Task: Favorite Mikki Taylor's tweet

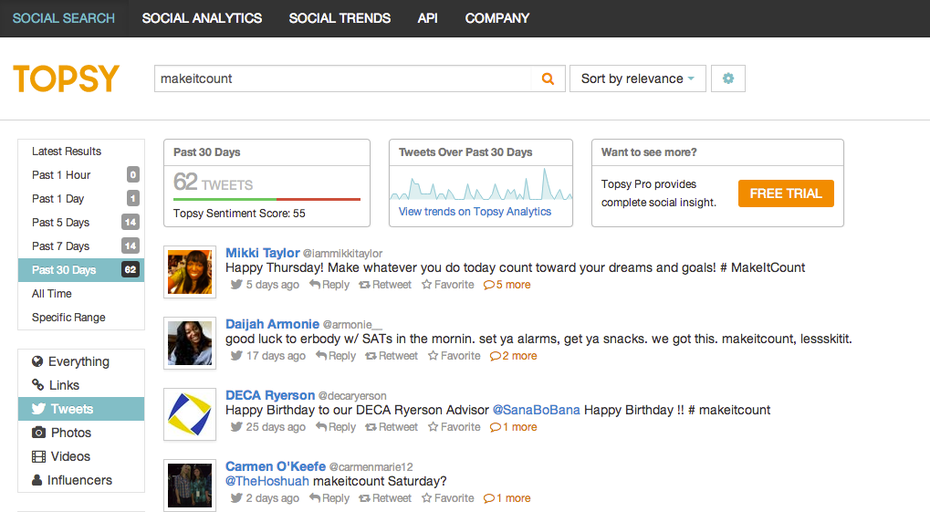Action: [448, 285]
